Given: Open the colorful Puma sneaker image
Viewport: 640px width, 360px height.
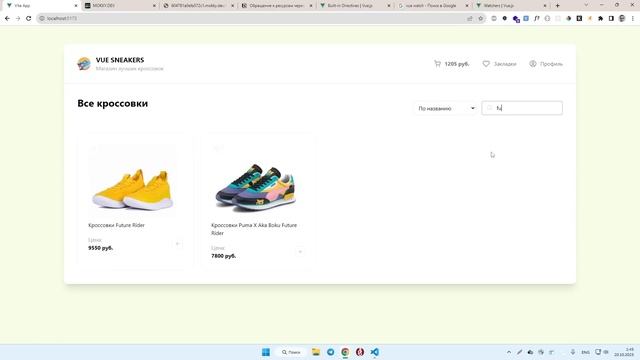Looking at the screenshot, I should point(256,188).
